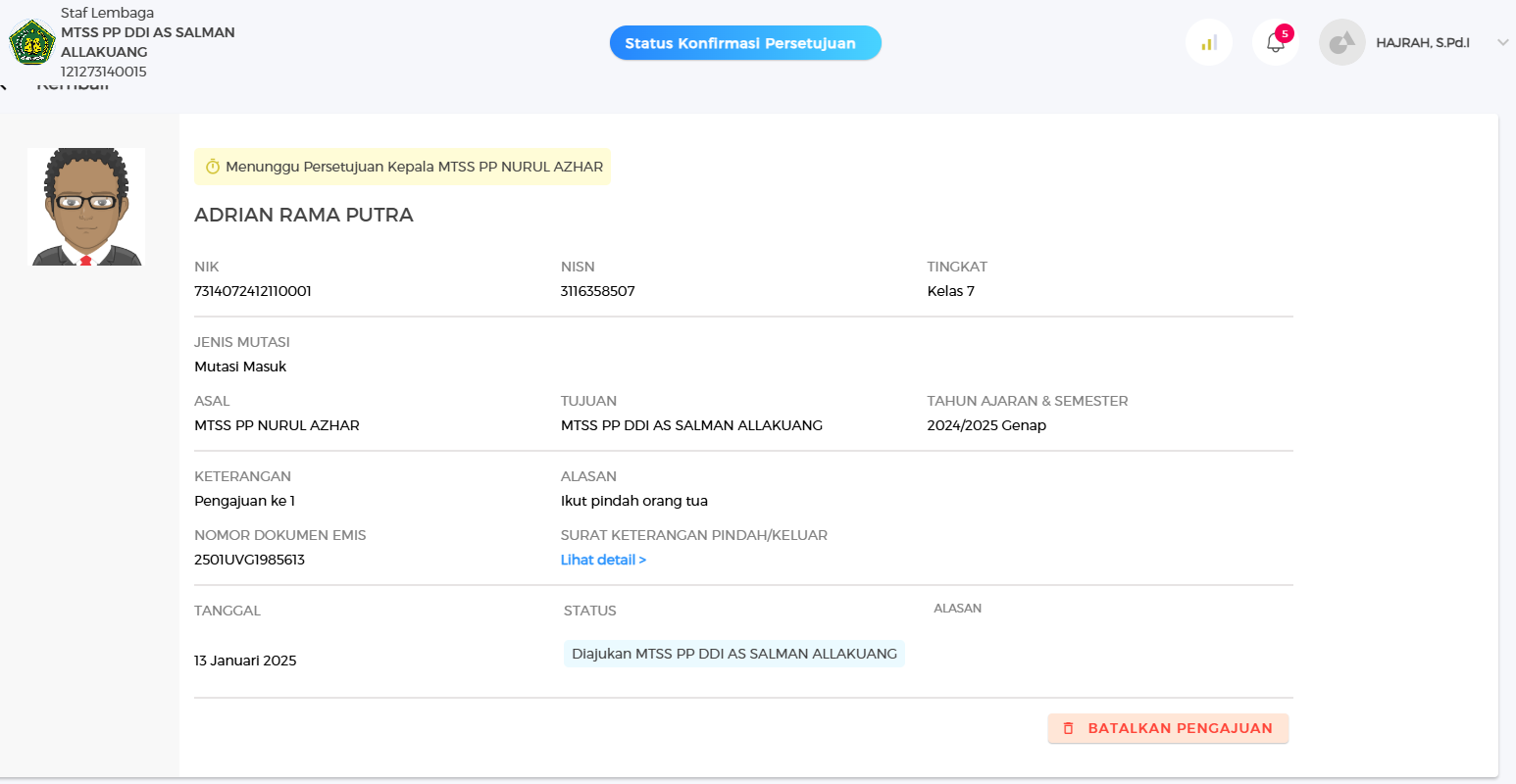Viewport: 1516px width, 784px height.
Task: Click the timer icon in waiting status banner
Action: tap(213, 167)
